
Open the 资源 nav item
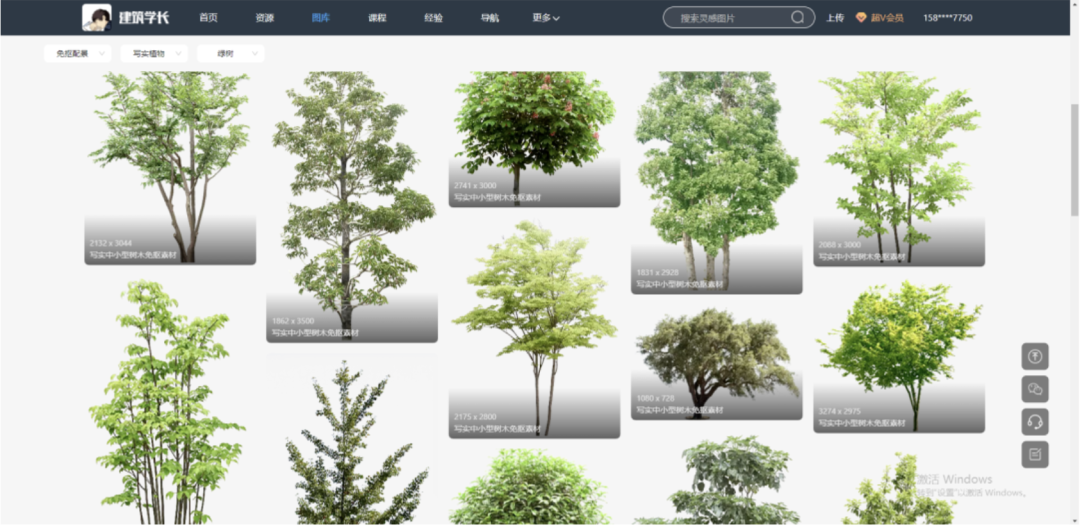264,18
